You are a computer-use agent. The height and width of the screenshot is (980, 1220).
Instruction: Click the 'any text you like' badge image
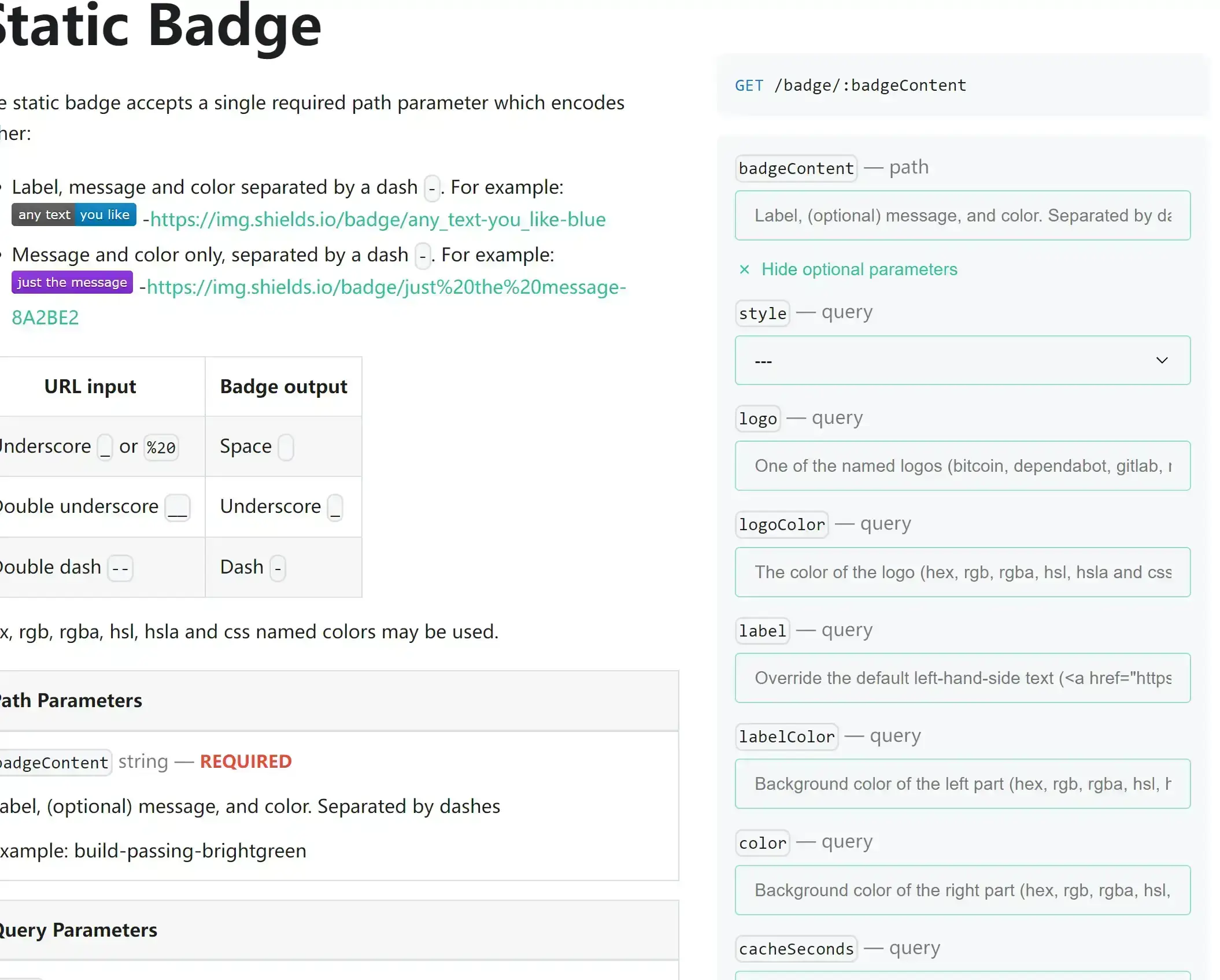tap(74, 215)
